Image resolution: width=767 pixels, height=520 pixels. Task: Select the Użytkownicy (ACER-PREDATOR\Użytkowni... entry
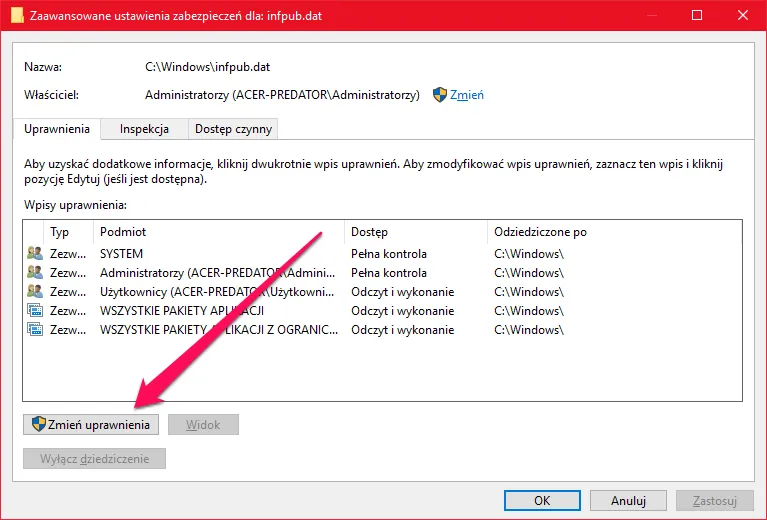[x=382, y=292]
